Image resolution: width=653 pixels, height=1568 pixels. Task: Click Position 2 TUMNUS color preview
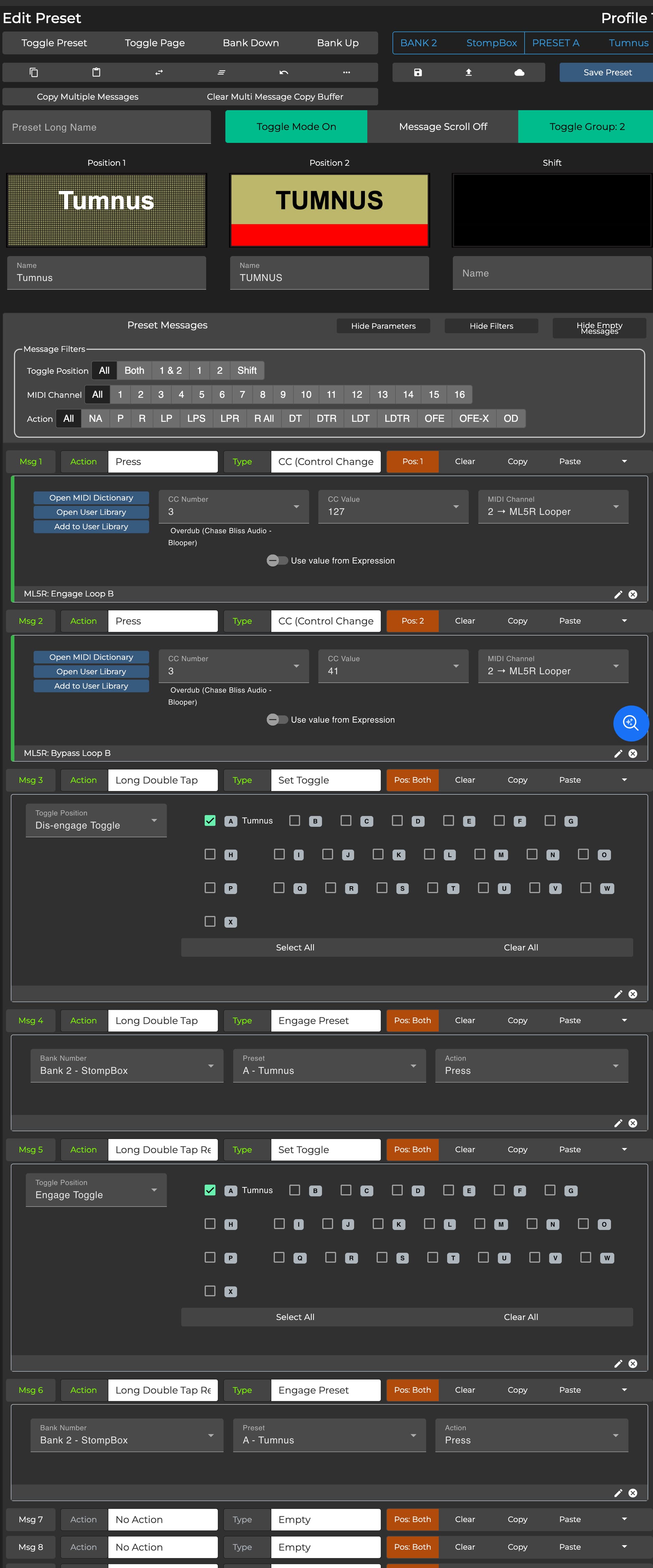point(329,210)
